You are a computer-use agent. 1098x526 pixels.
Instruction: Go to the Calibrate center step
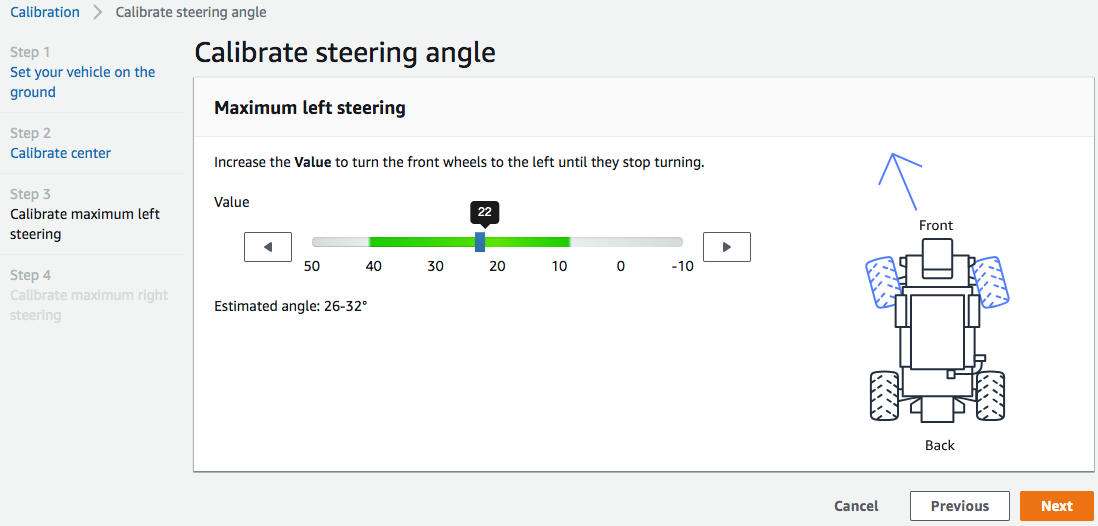[x=60, y=153]
